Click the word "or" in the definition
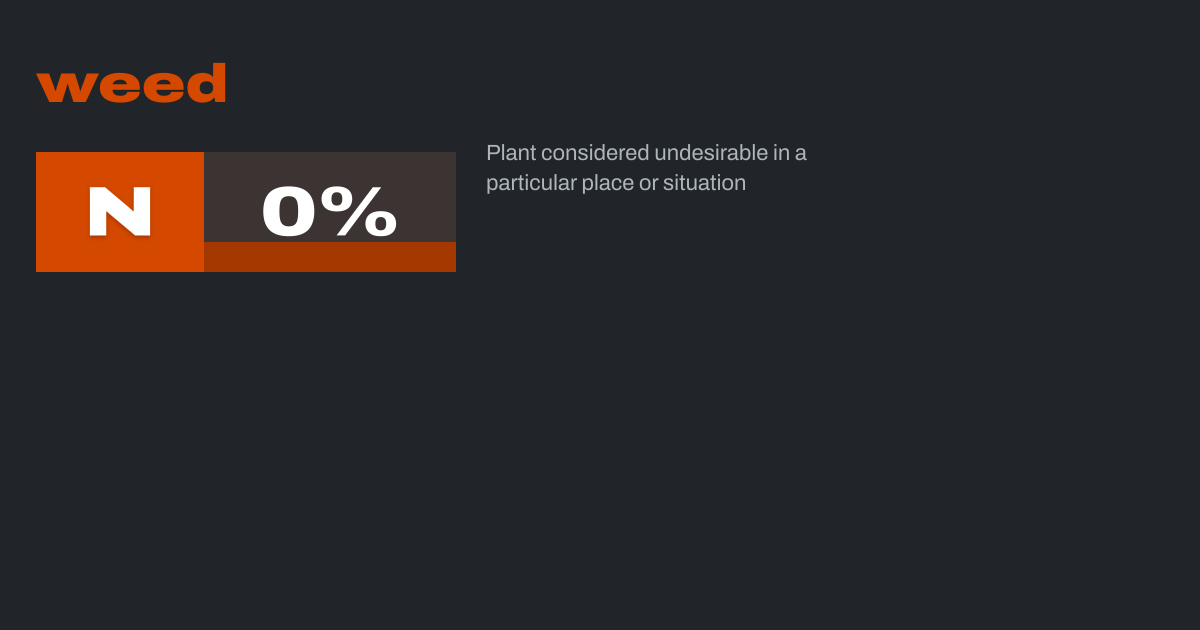 click(x=648, y=183)
